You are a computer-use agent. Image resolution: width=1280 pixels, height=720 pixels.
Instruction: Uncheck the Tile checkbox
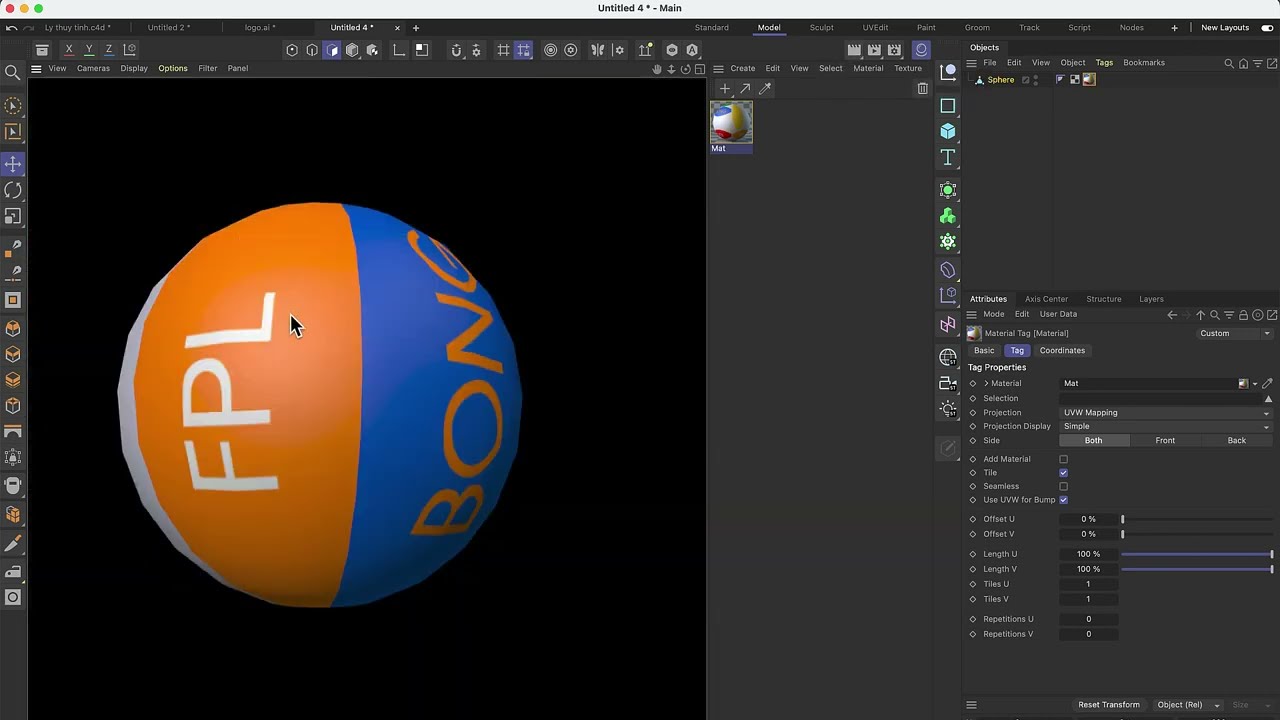[1063, 473]
